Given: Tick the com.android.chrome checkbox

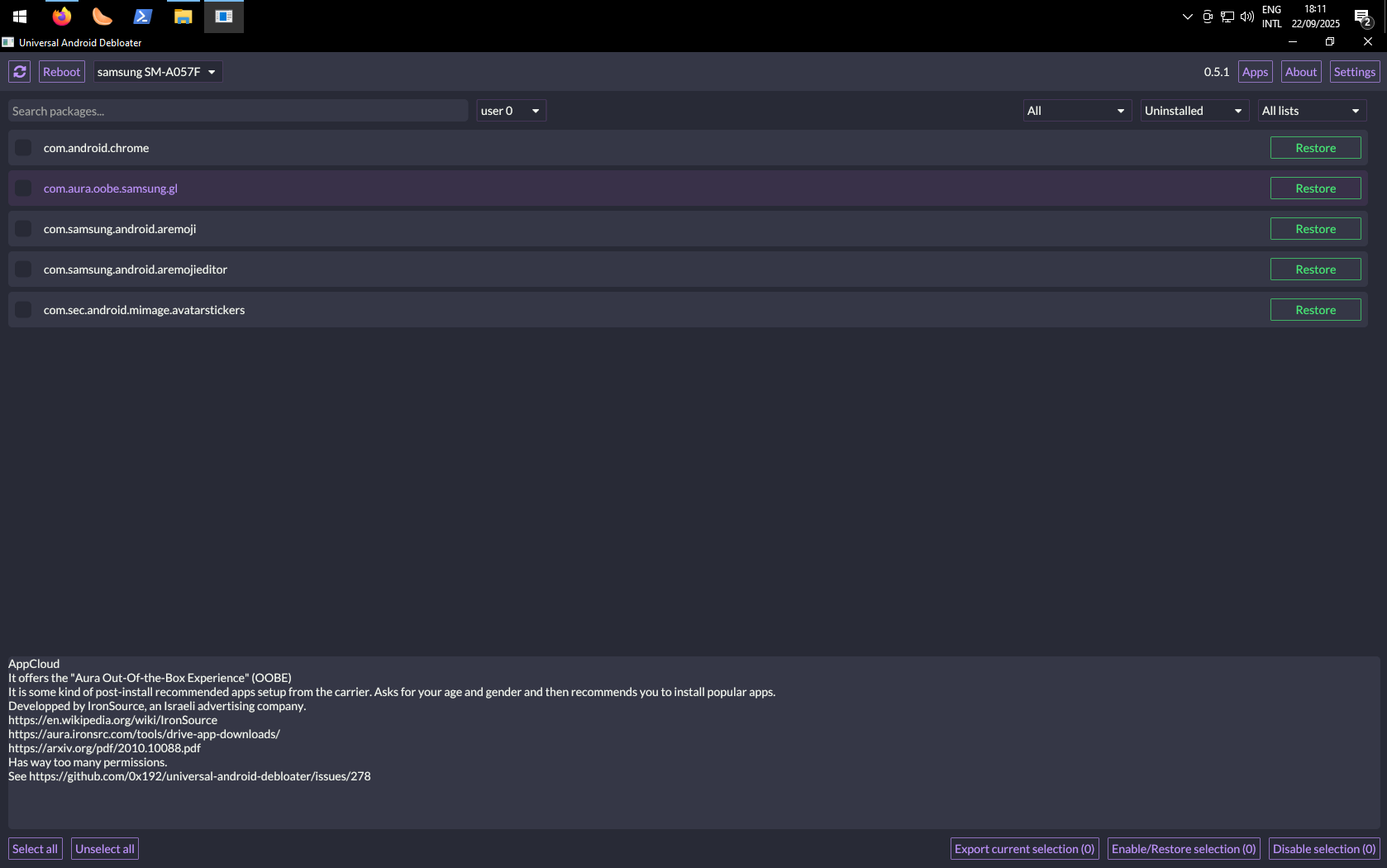Looking at the screenshot, I should click(x=23, y=148).
